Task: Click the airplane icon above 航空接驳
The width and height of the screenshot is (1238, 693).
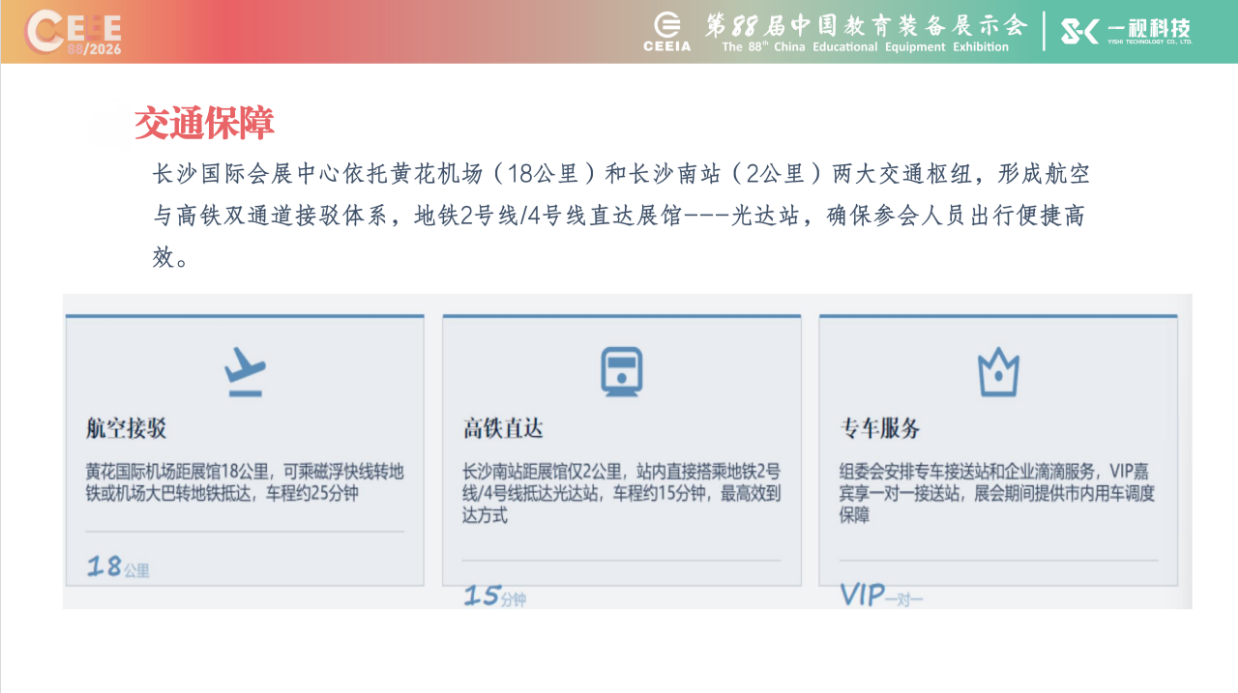Action: click(x=245, y=371)
